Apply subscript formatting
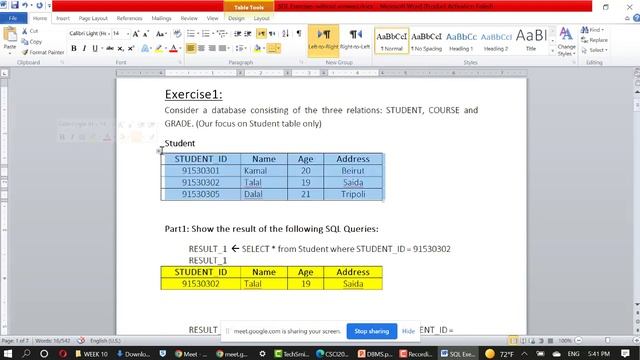This screenshot has height=360, width=640. point(120,48)
